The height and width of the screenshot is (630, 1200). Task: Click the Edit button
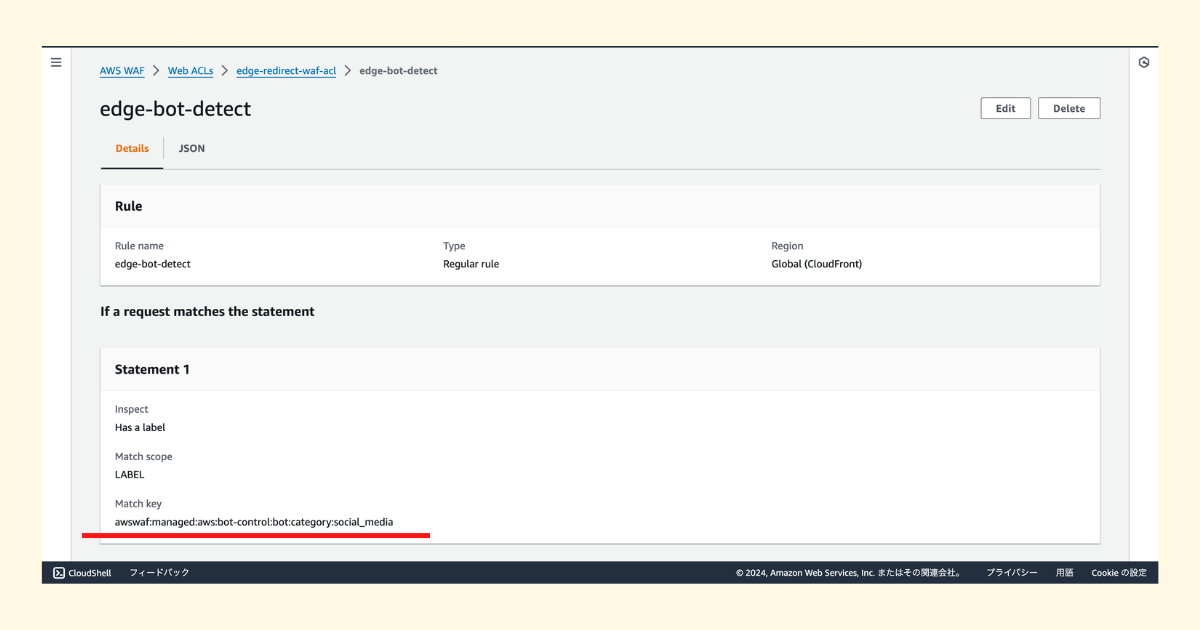point(1005,108)
